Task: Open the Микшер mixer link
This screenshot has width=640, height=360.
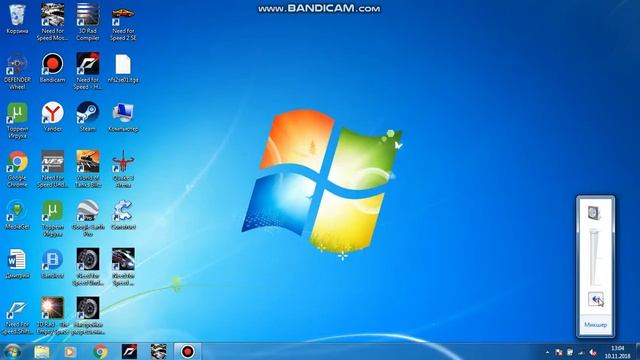Action: tap(596, 325)
